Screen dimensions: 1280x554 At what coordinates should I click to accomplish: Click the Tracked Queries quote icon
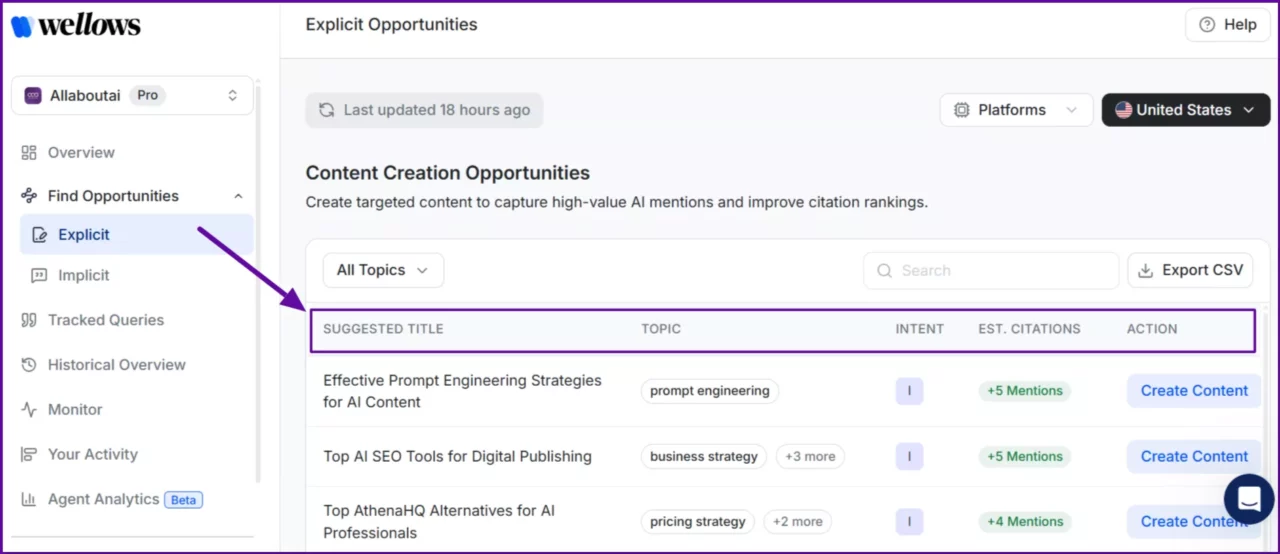pos(29,320)
